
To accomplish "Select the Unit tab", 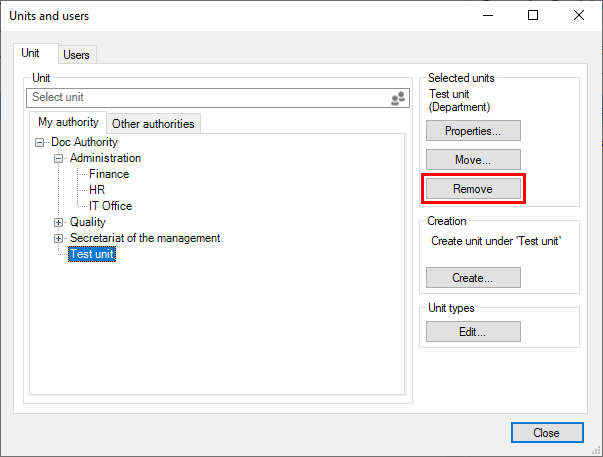I will 31,53.
